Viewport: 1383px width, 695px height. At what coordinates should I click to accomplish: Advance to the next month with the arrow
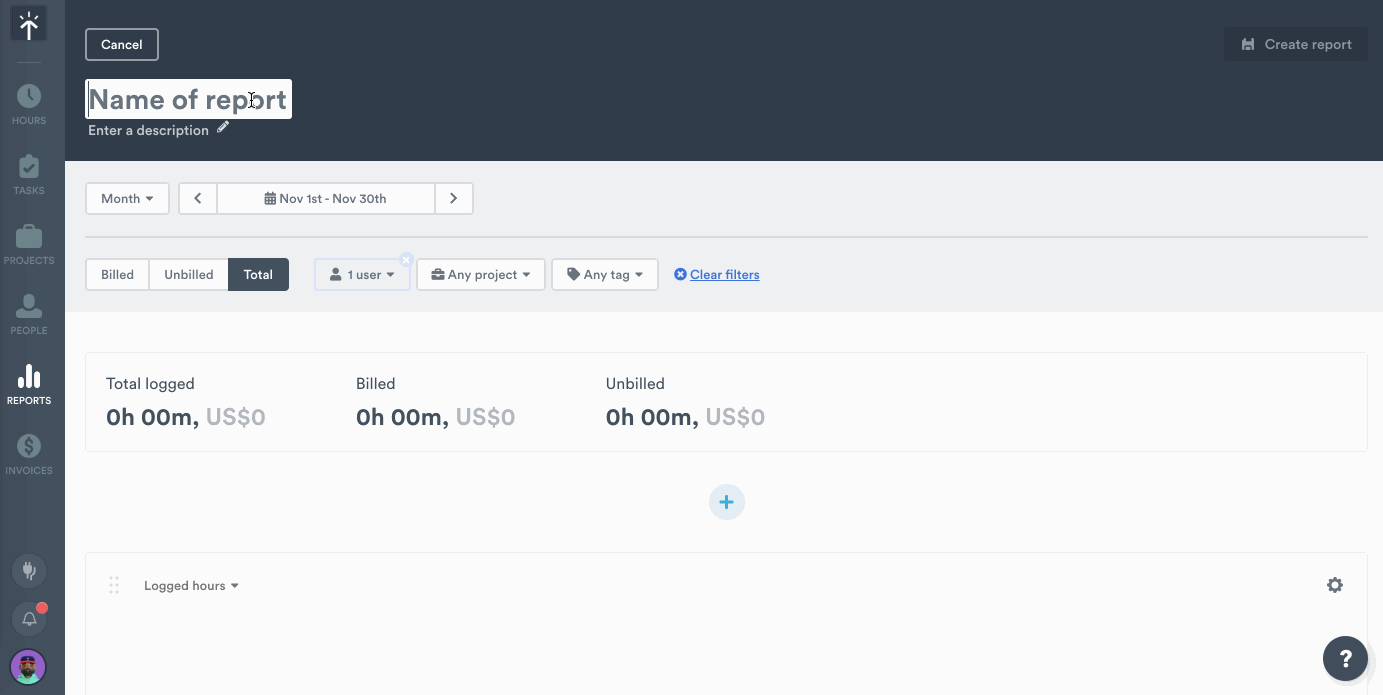click(453, 198)
